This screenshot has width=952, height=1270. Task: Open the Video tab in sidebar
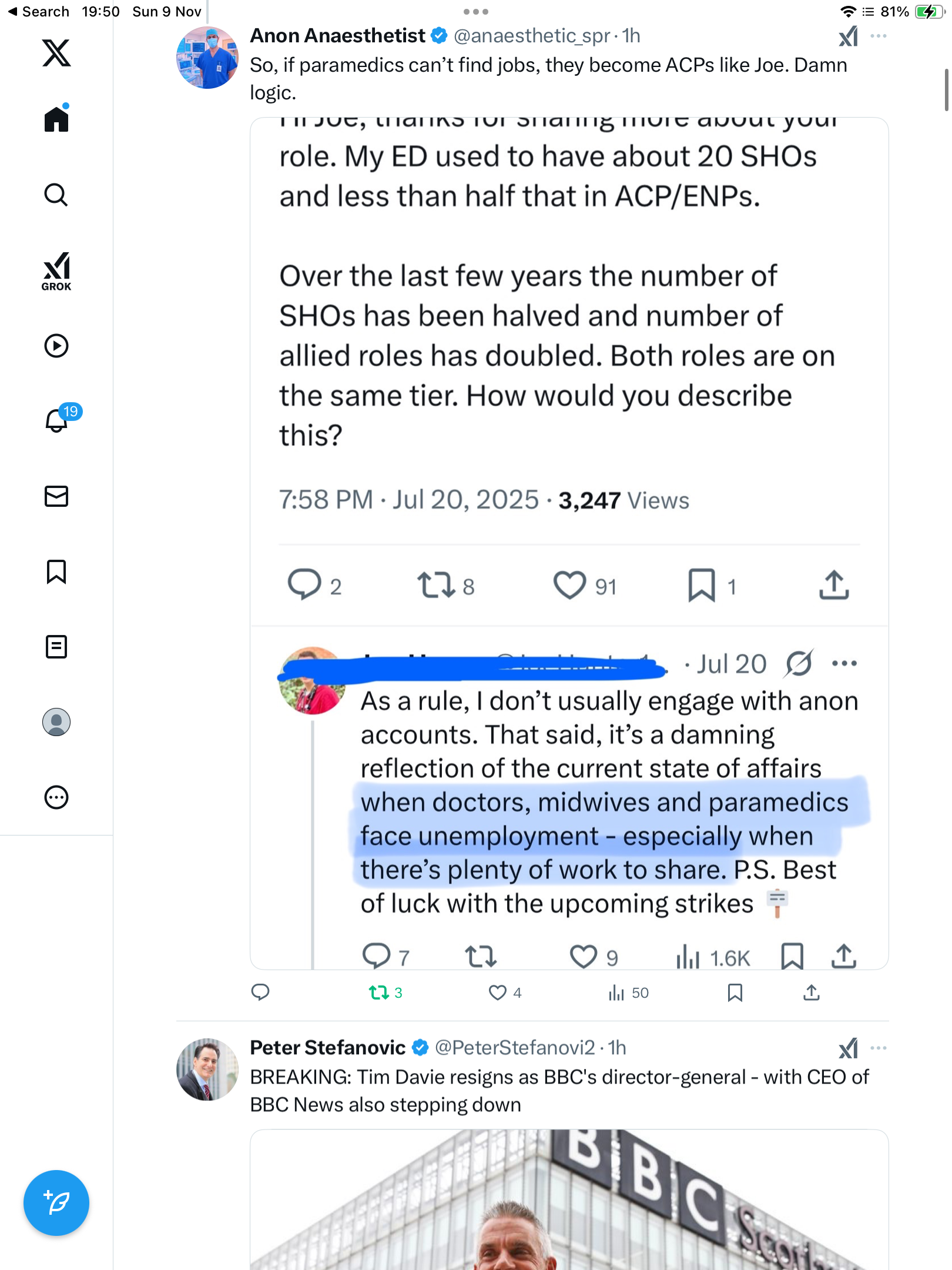(x=56, y=346)
